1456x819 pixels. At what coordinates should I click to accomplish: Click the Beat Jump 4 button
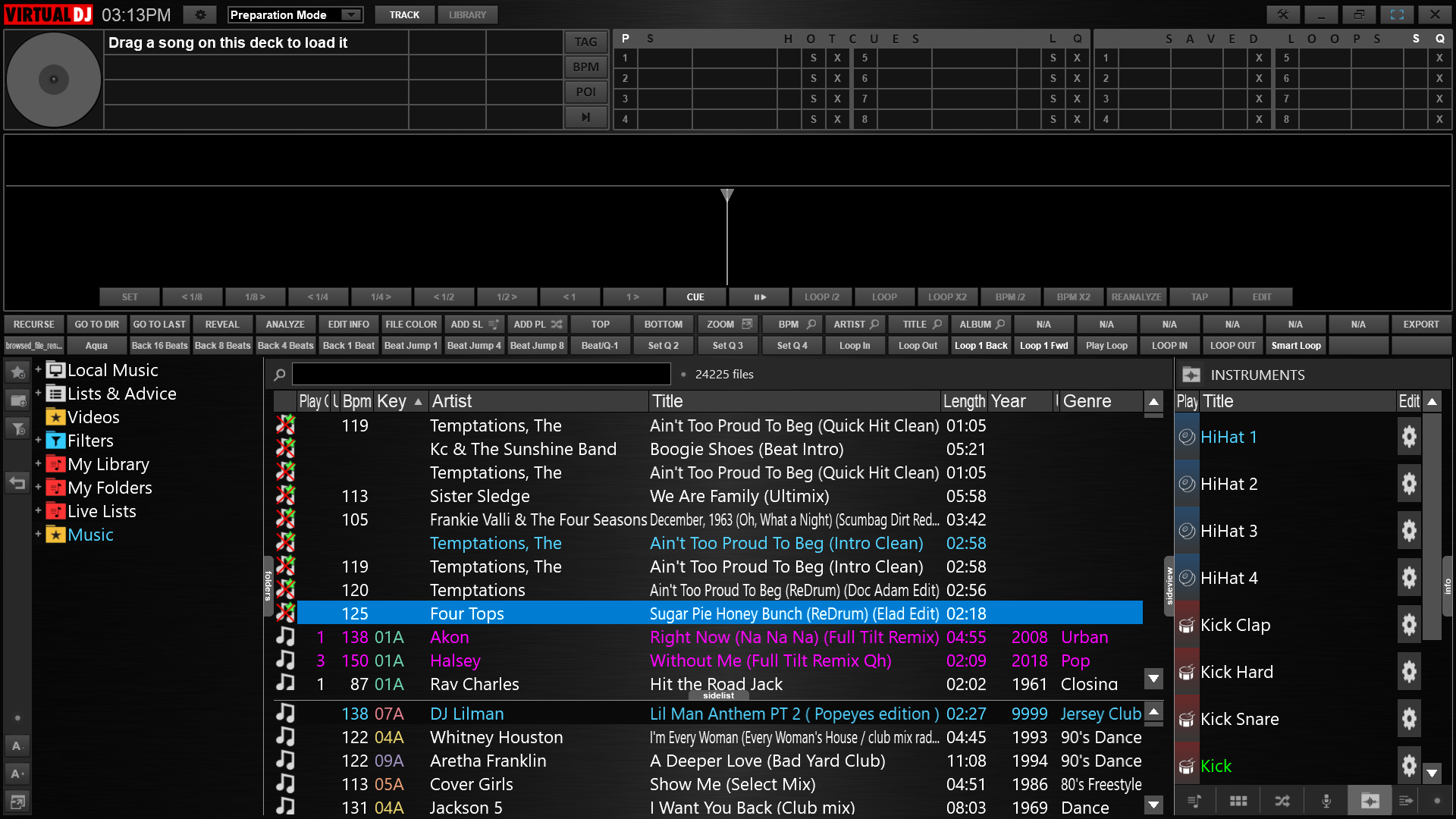coord(474,346)
